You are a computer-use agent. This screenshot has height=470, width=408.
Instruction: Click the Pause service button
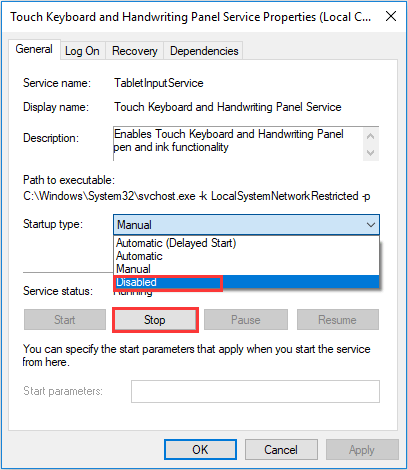pyautogui.click(x=246, y=320)
